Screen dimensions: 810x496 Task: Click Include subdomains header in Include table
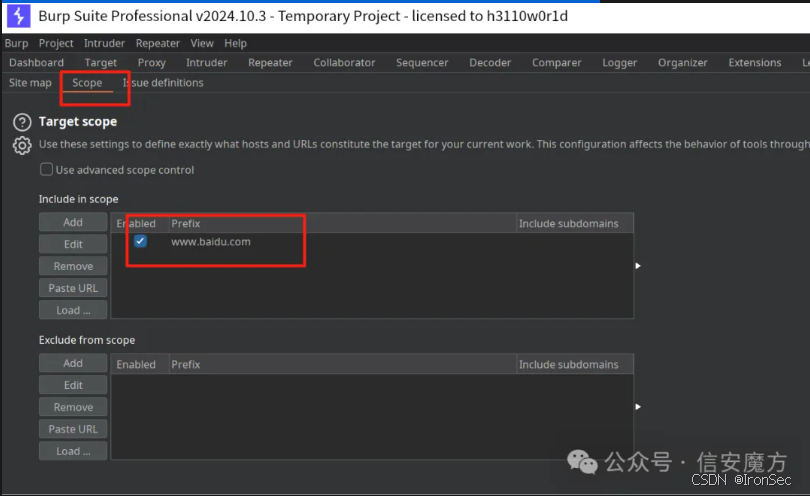574,224
